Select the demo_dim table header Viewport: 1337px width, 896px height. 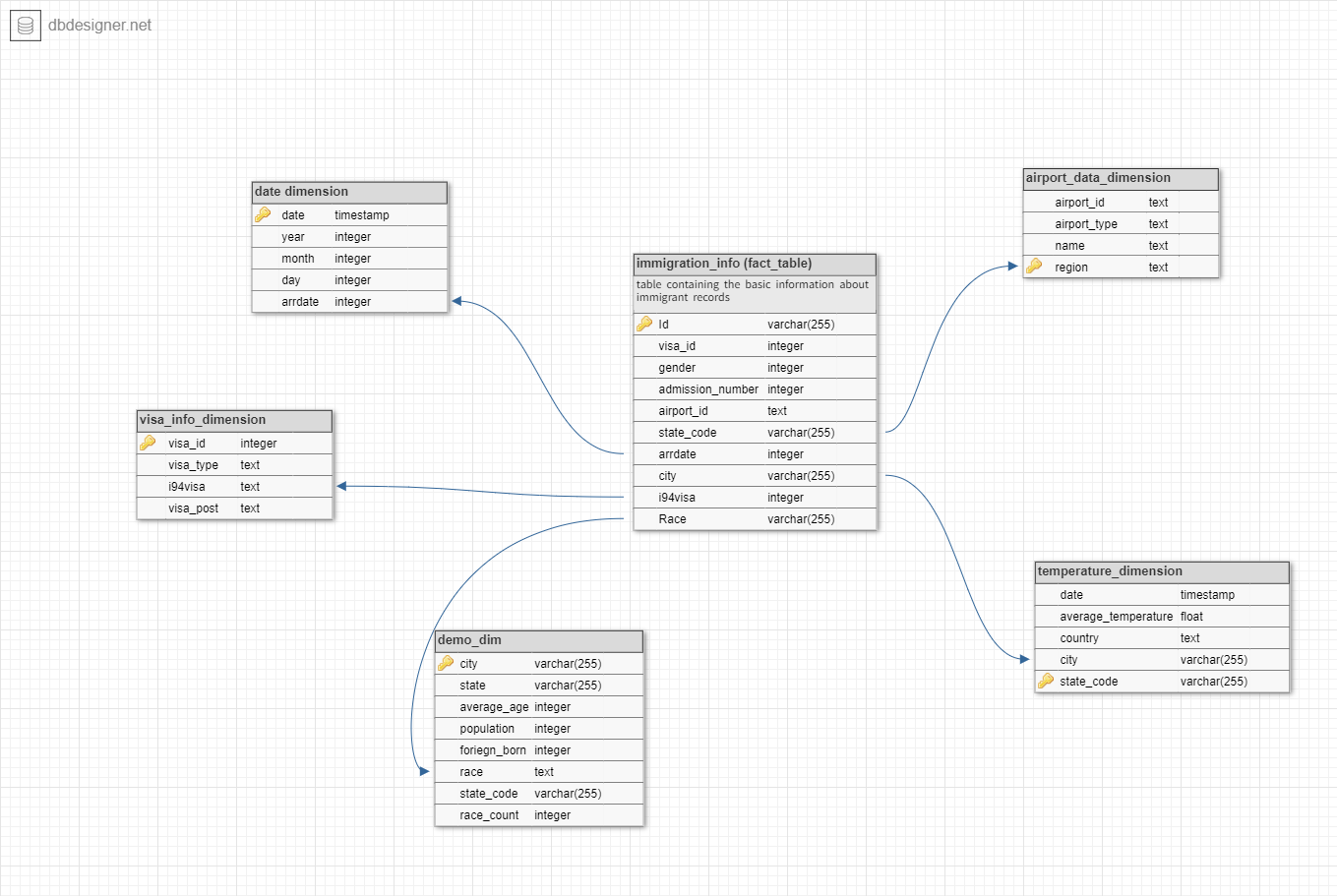coord(538,640)
